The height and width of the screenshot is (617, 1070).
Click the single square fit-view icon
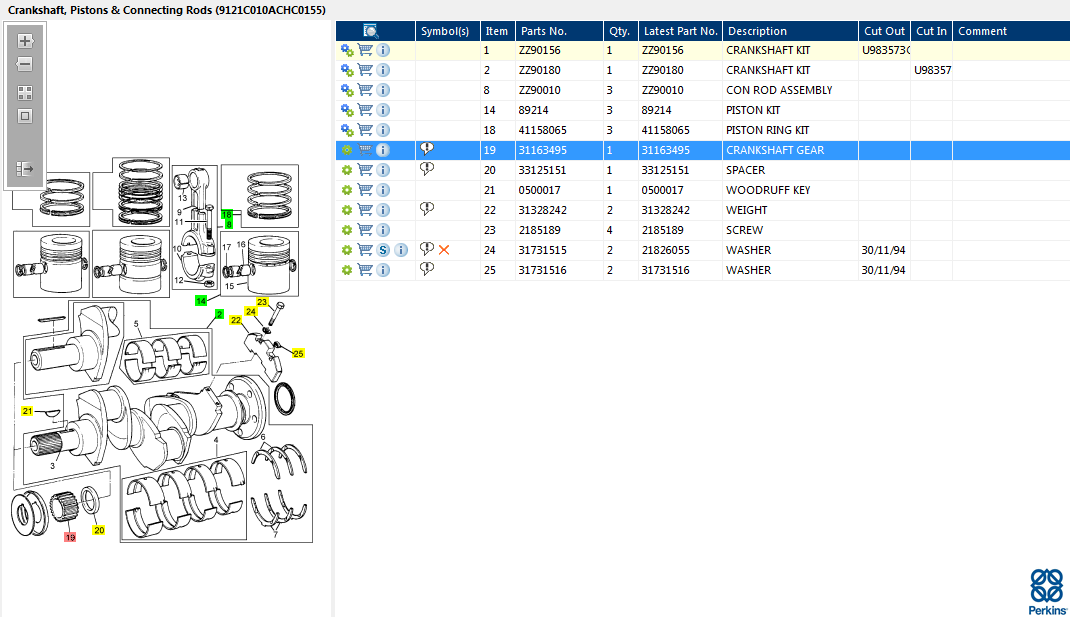pos(25,116)
